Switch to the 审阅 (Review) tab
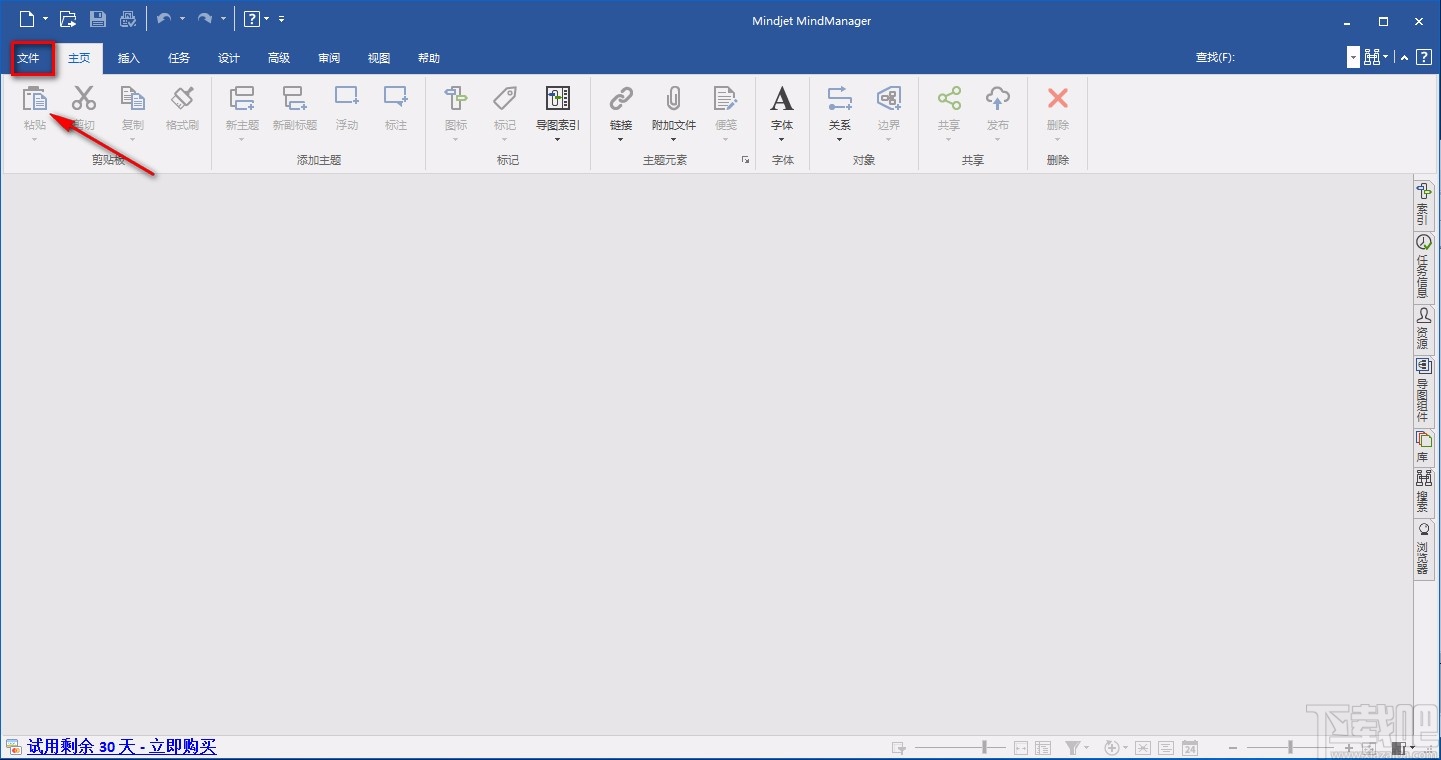Image resolution: width=1441 pixels, height=760 pixels. tap(329, 58)
